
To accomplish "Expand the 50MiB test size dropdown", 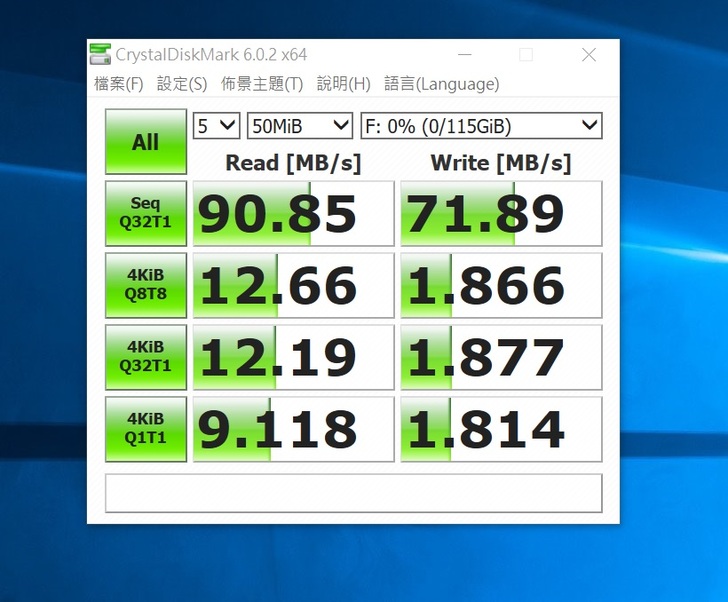I will pyautogui.click(x=300, y=126).
